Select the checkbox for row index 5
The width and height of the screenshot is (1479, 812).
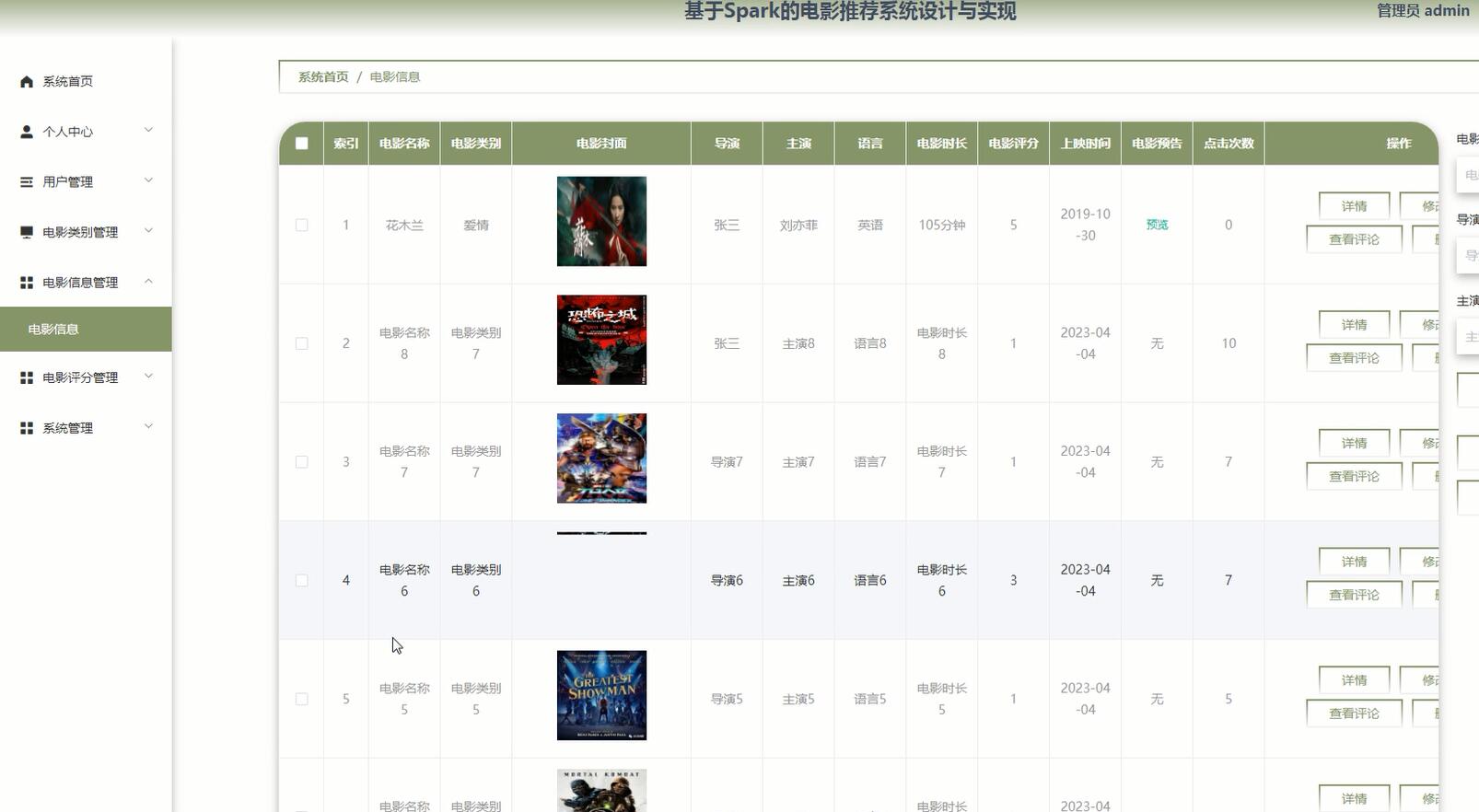[x=302, y=699]
